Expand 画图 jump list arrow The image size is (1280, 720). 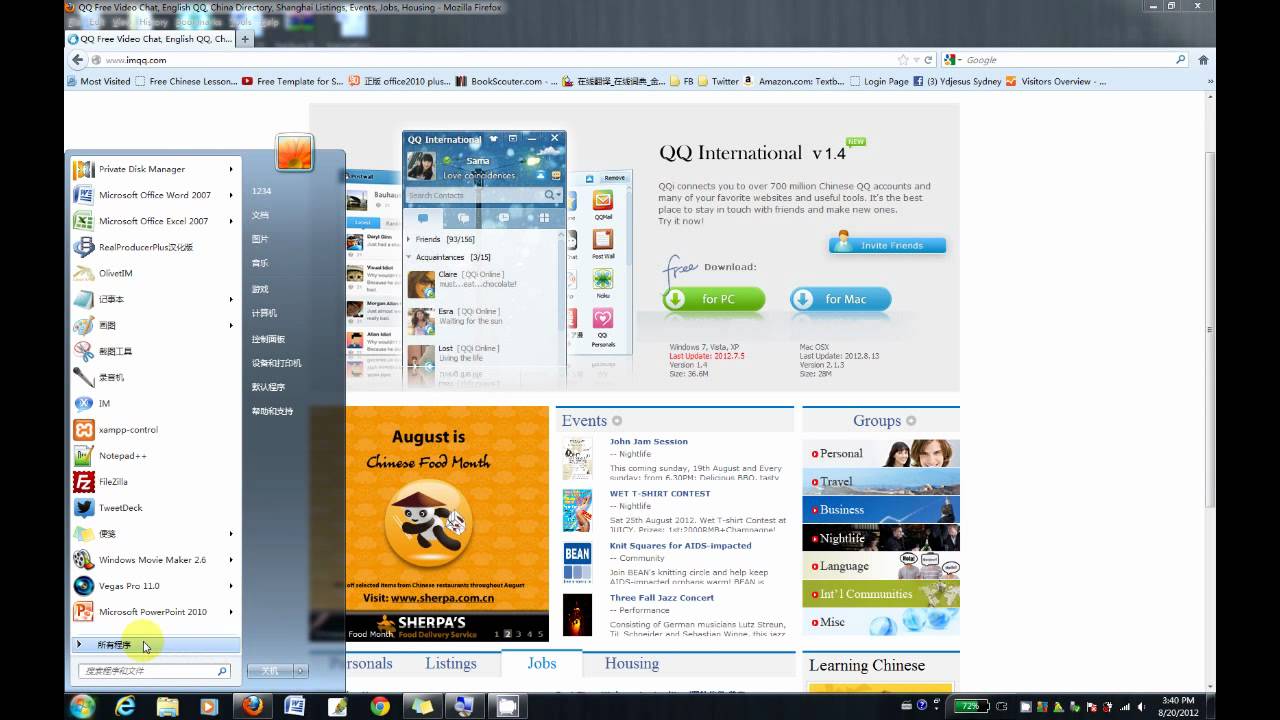click(x=231, y=325)
